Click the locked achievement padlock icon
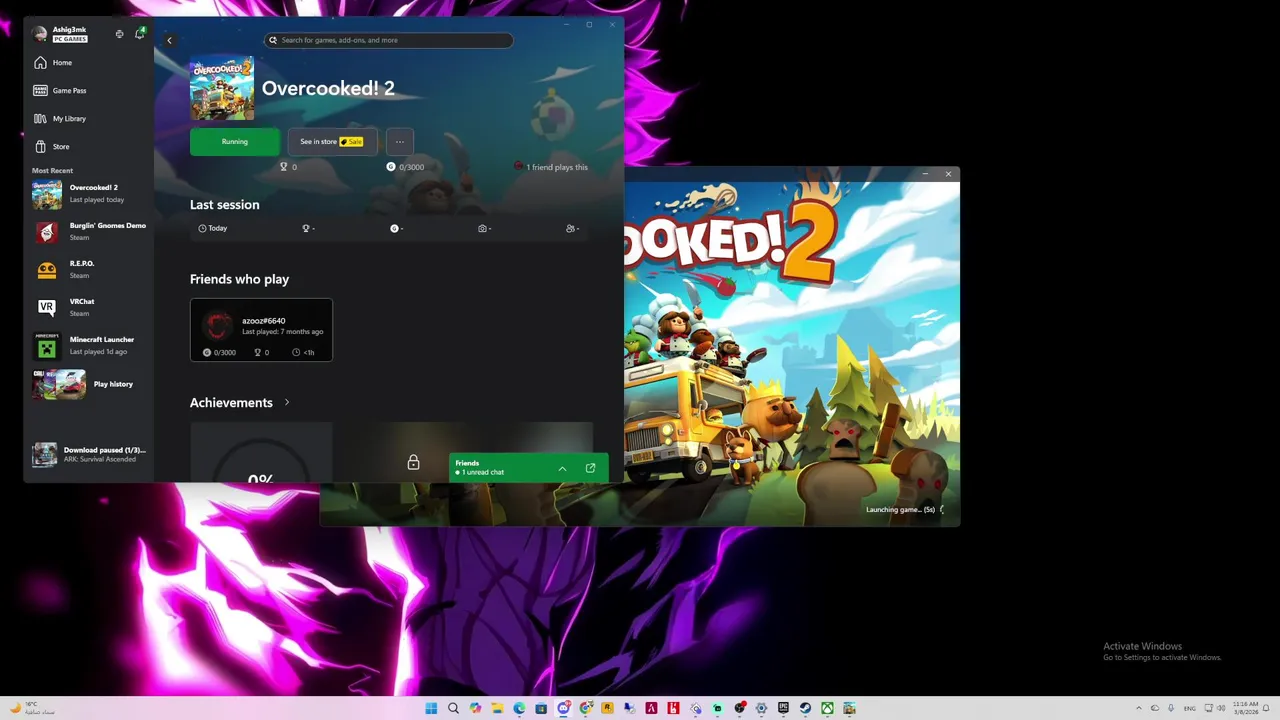The image size is (1280, 720). click(413, 462)
